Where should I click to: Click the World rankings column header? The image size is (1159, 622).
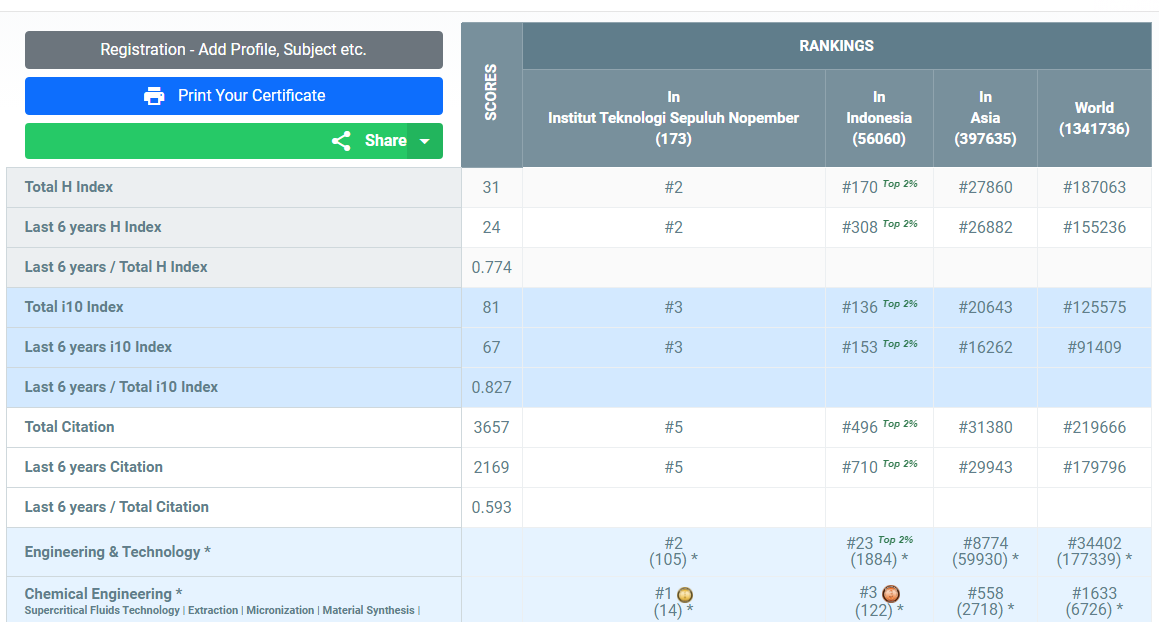tap(1094, 118)
